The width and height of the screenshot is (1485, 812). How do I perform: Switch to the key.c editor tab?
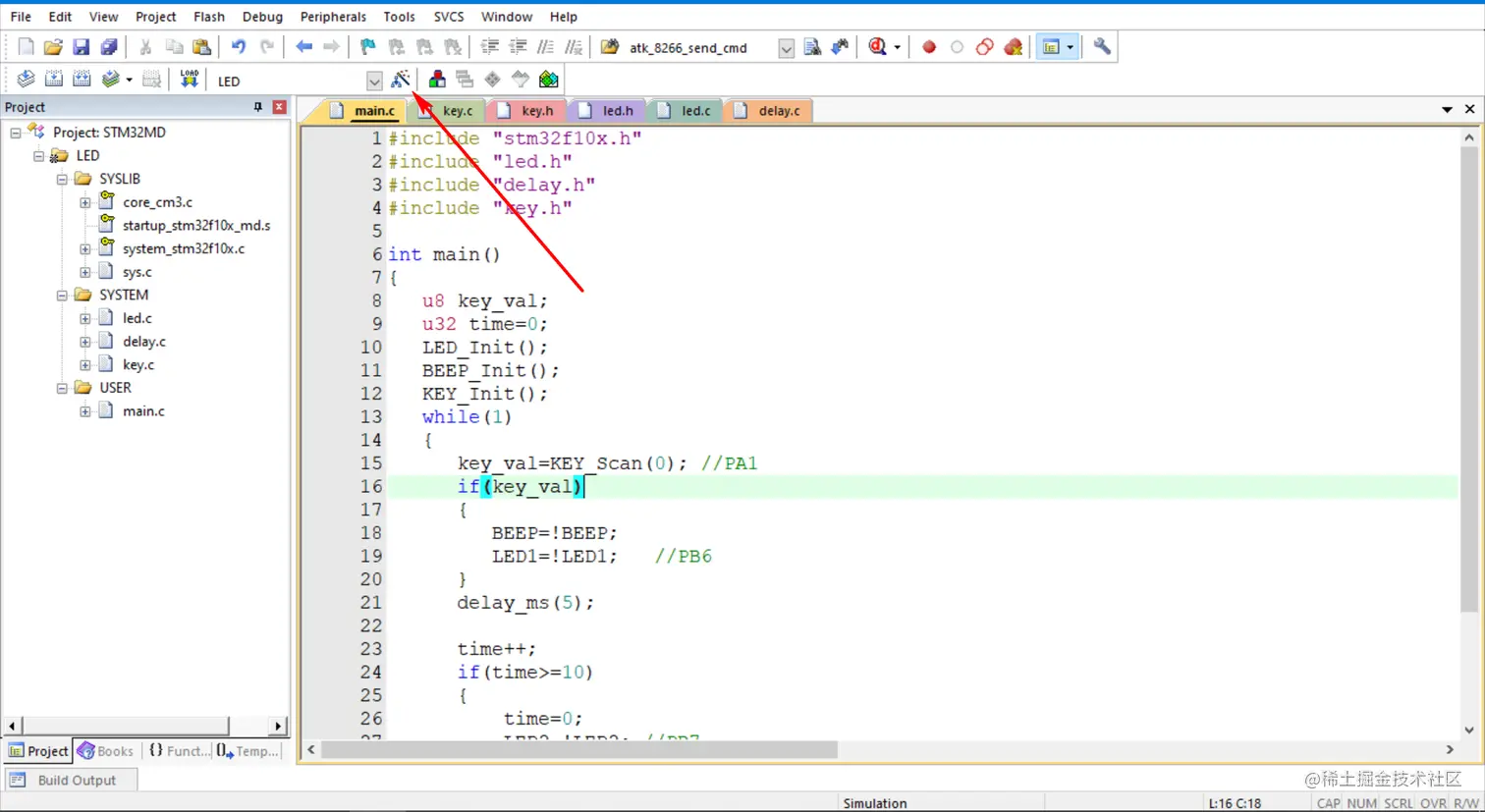tap(449, 111)
